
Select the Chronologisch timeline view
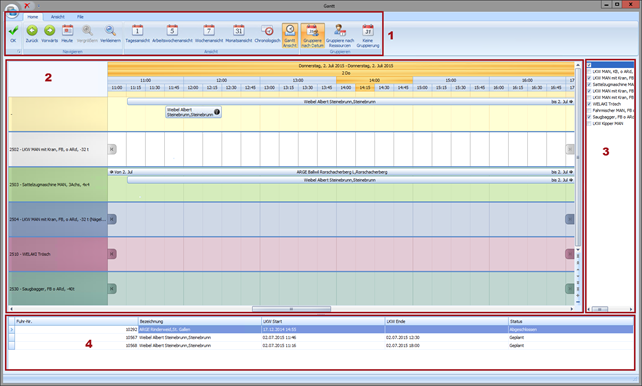coord(267,34)
